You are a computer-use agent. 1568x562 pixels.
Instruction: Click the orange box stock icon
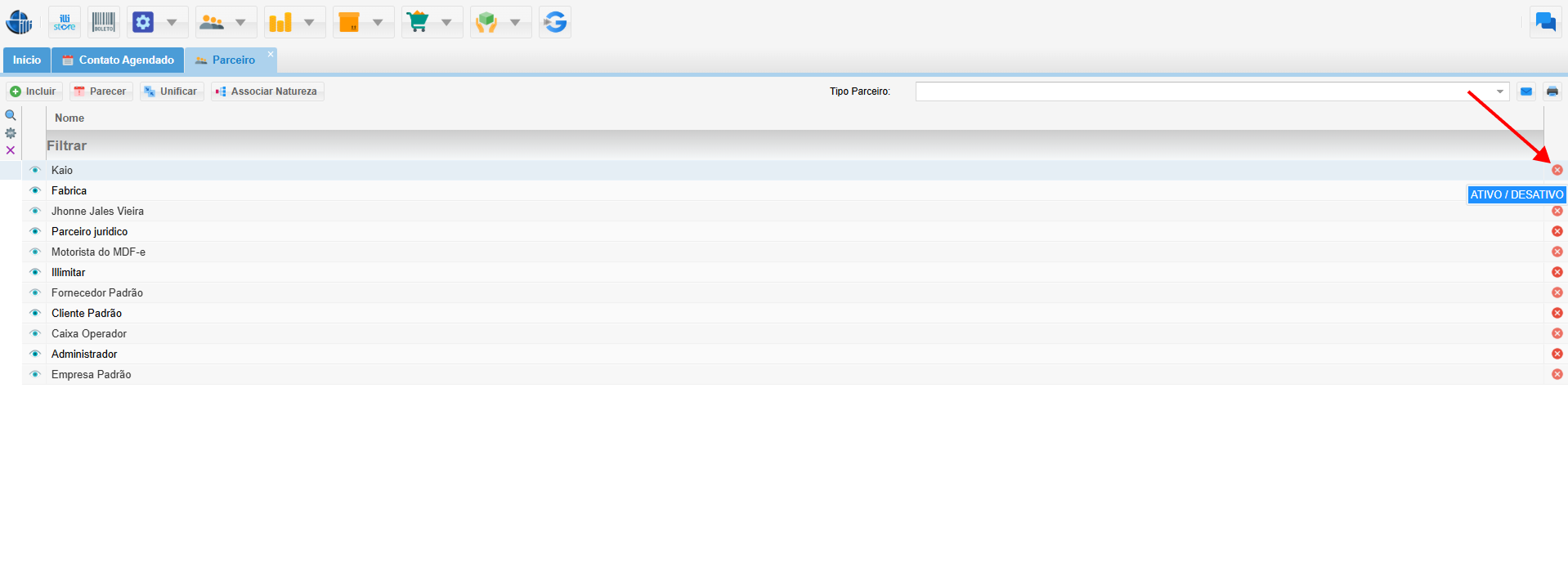click(x=349, y=22)
